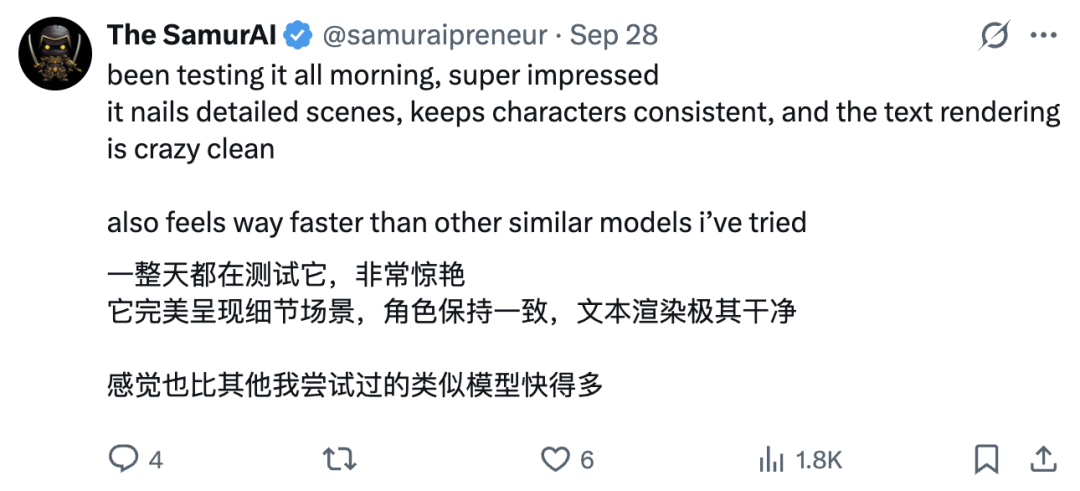Click the like count 6
This screenshot has height=491, width=1080.
click(587, 460)
